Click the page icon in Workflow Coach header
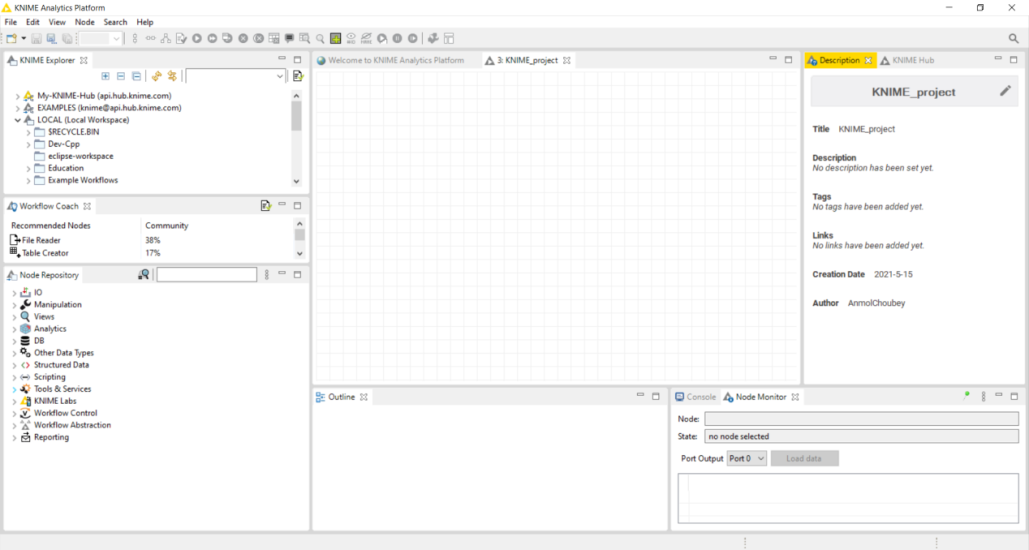This screenshot has height=550, width=1029. tap(265, 206)
